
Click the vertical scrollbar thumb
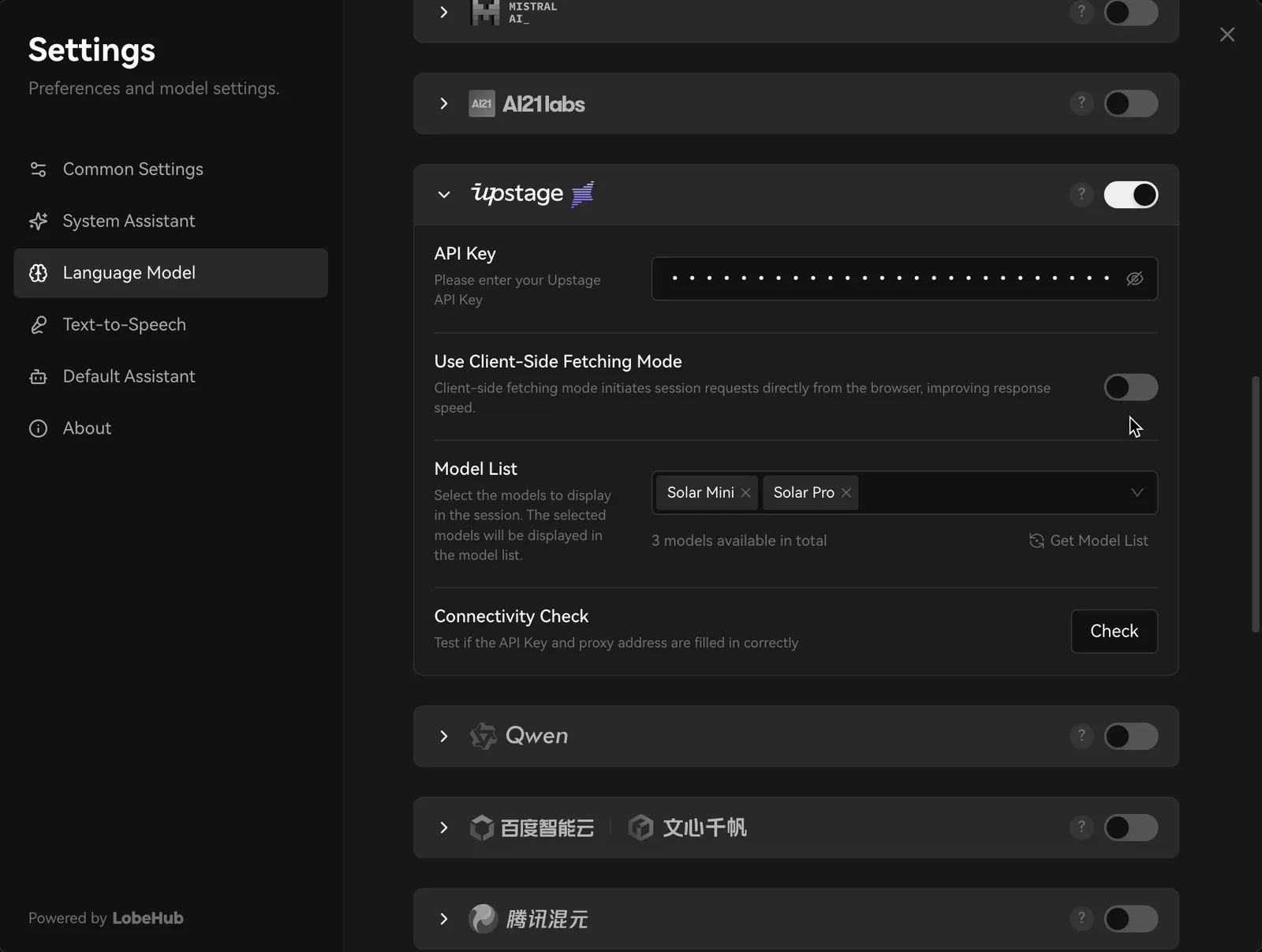coord(1256,505)
